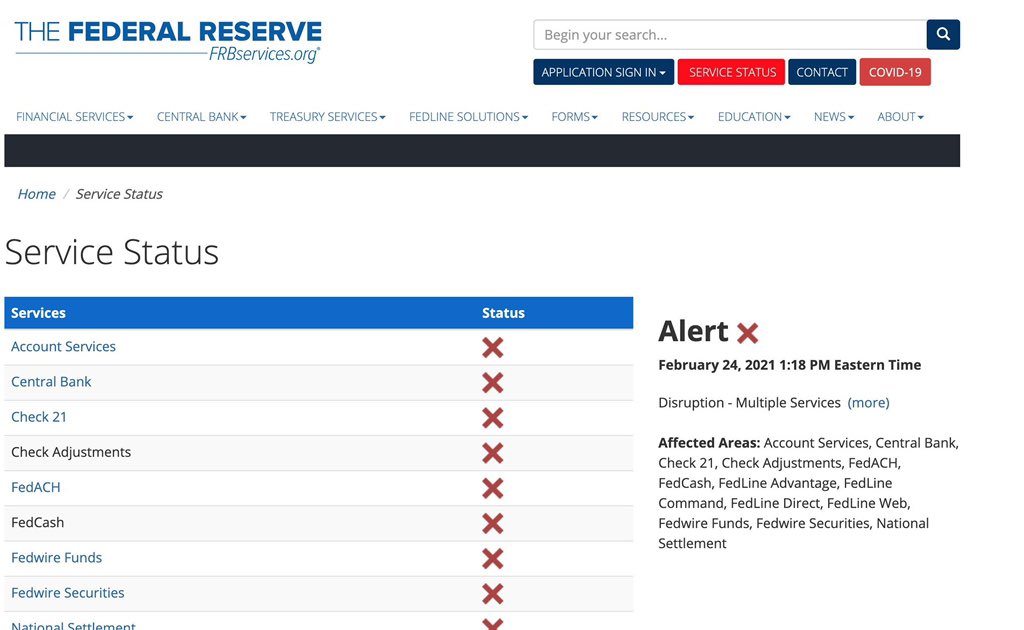Expand the Central Bank nav menu

pos(201,117)
